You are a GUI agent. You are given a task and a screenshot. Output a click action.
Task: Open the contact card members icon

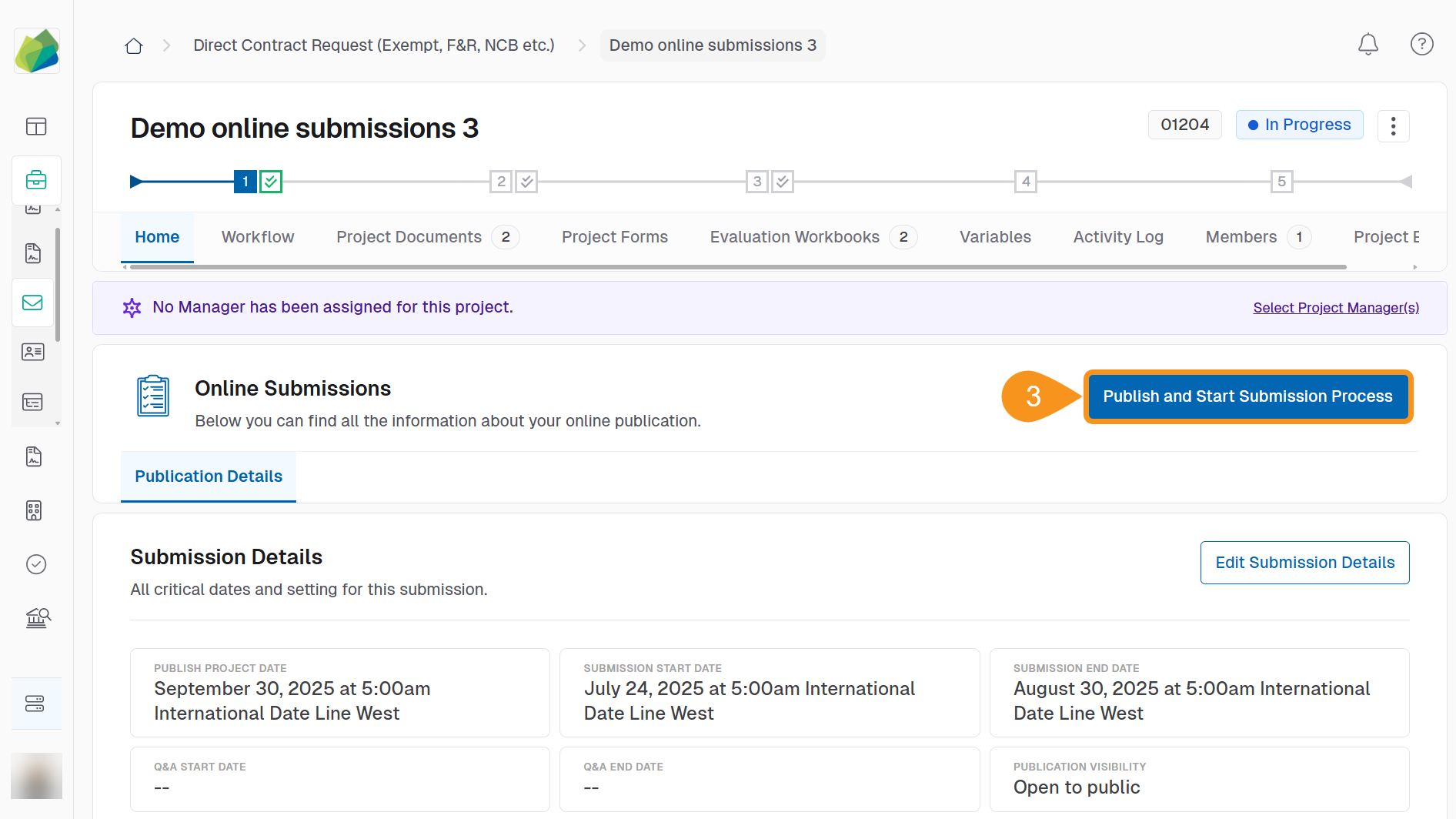(32, 352)
